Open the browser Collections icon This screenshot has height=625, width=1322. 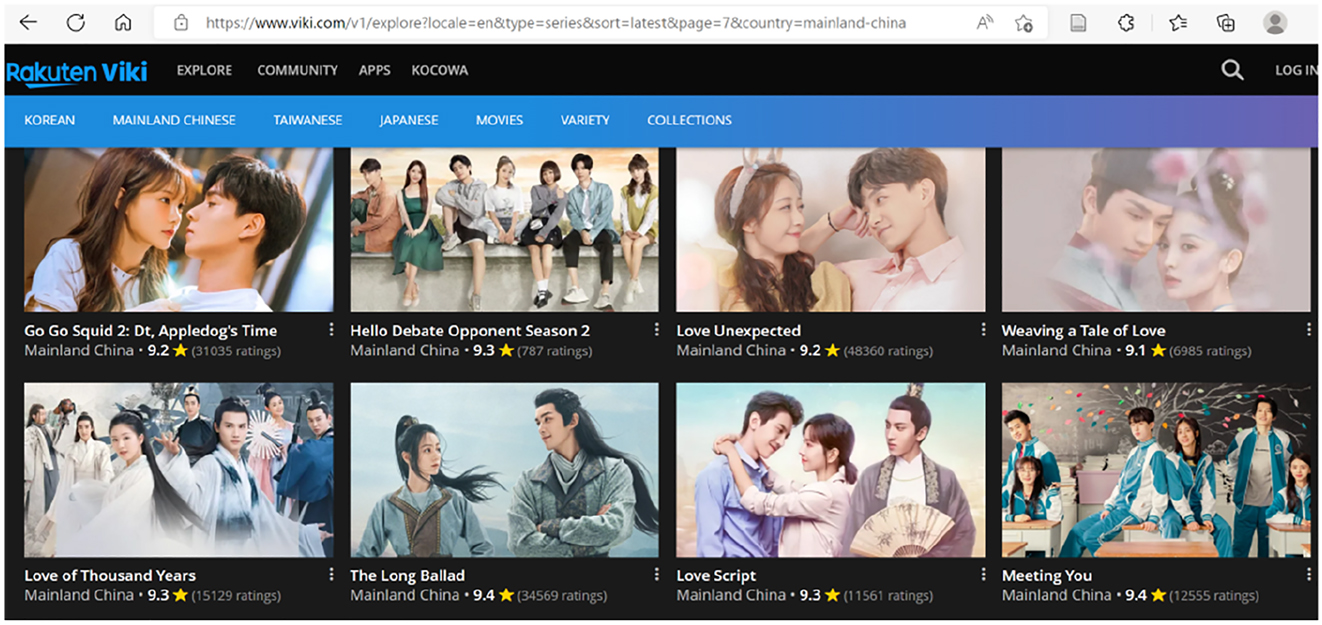pyautogui.click(x=1226, y=22)
